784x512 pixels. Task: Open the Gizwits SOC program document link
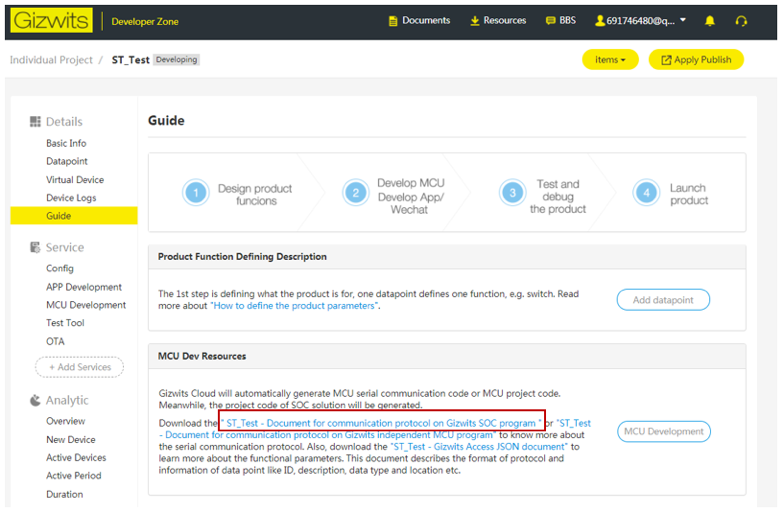382,423
